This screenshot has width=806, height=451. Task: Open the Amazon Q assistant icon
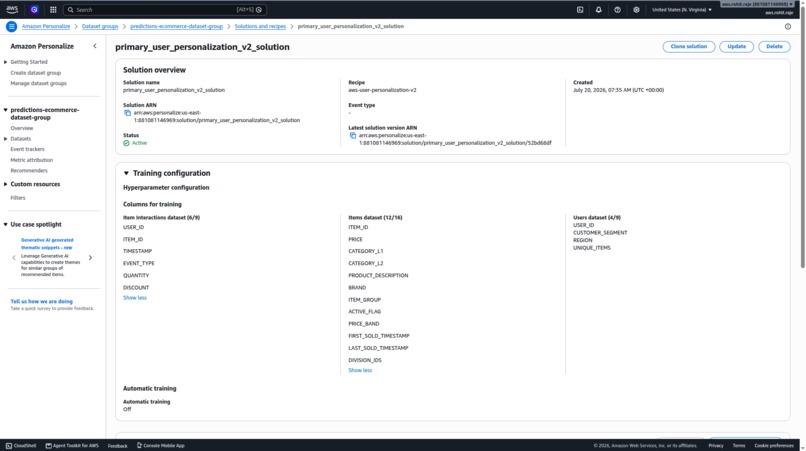tap(34, 9)
